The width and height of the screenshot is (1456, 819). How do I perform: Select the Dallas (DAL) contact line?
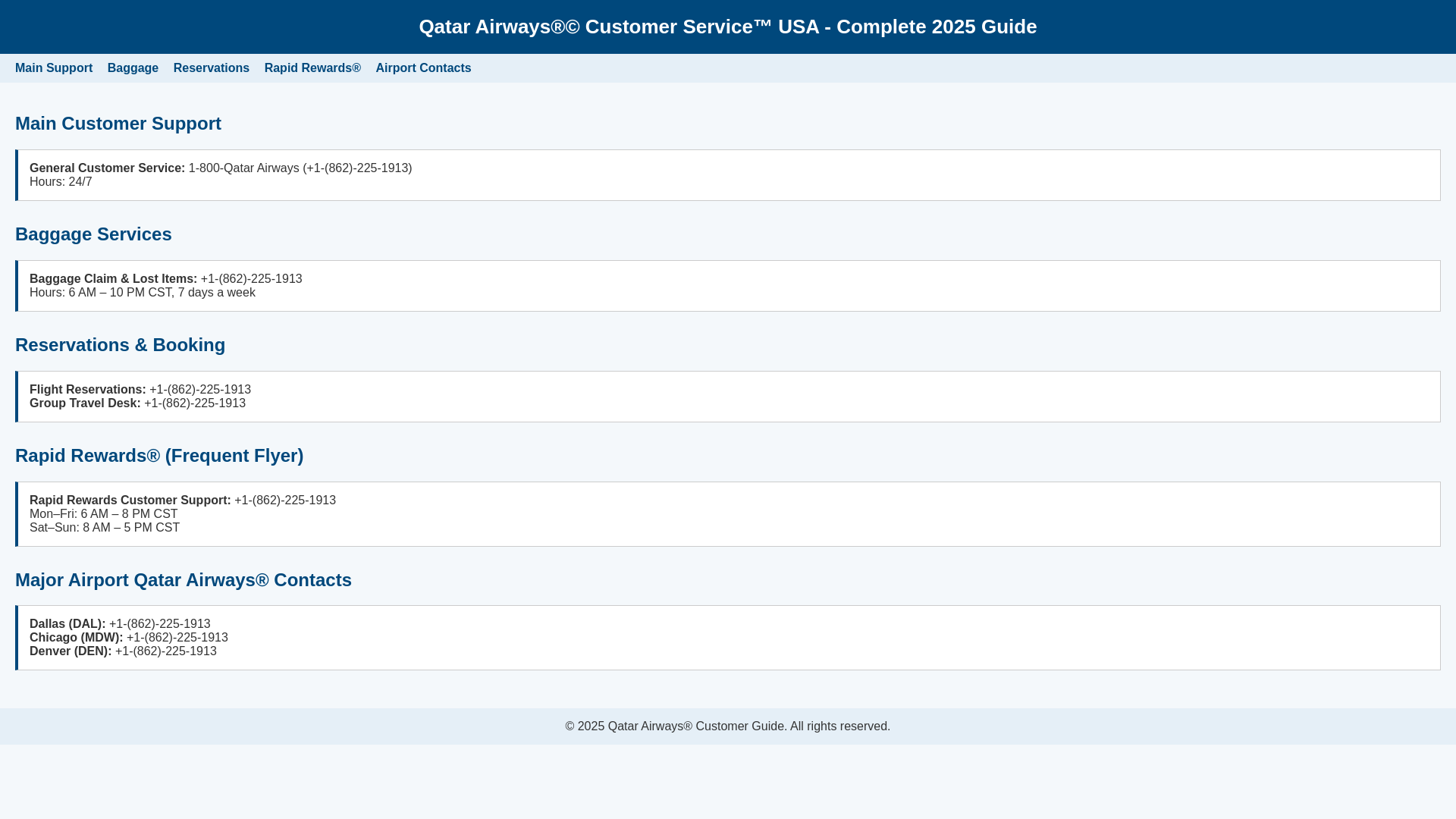click(120, 624)
